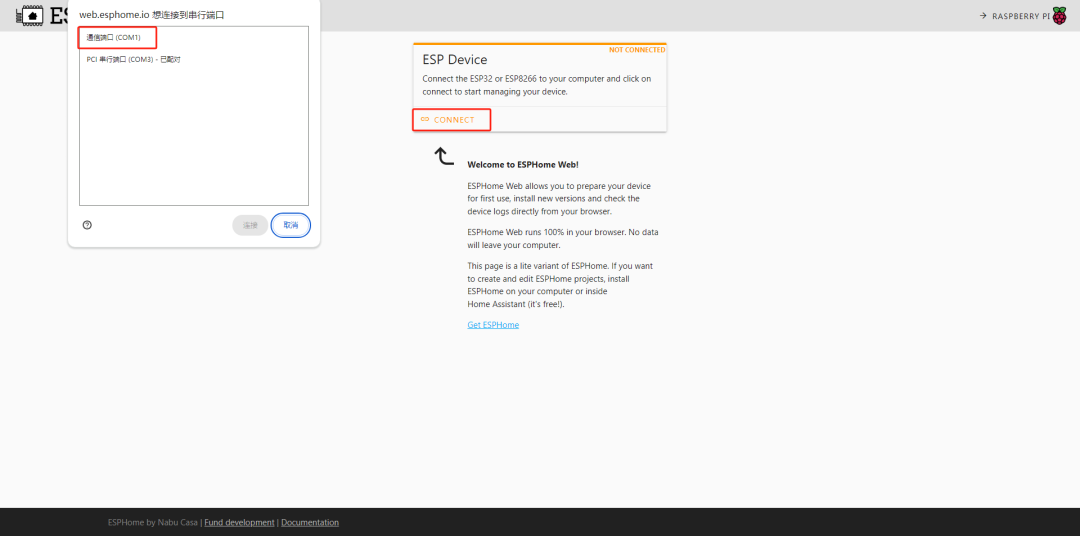Screen dimensions: 1080x536
Task: Click the greyed-out connect button in the port dialog
Action: tap(250, 225)
